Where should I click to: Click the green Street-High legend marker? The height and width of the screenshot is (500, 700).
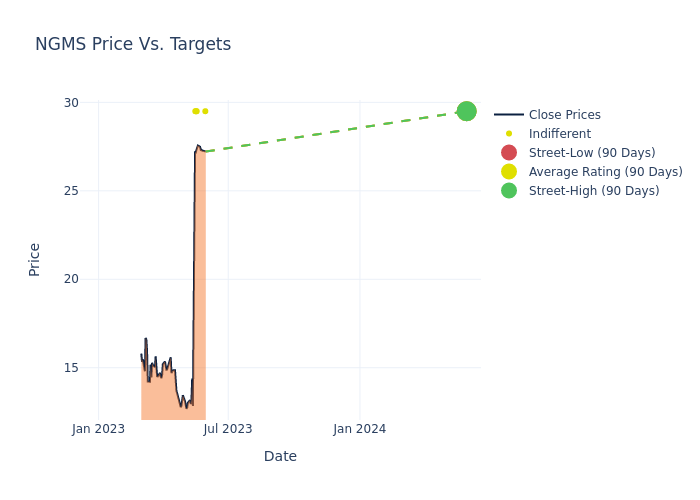pos(509,191)
